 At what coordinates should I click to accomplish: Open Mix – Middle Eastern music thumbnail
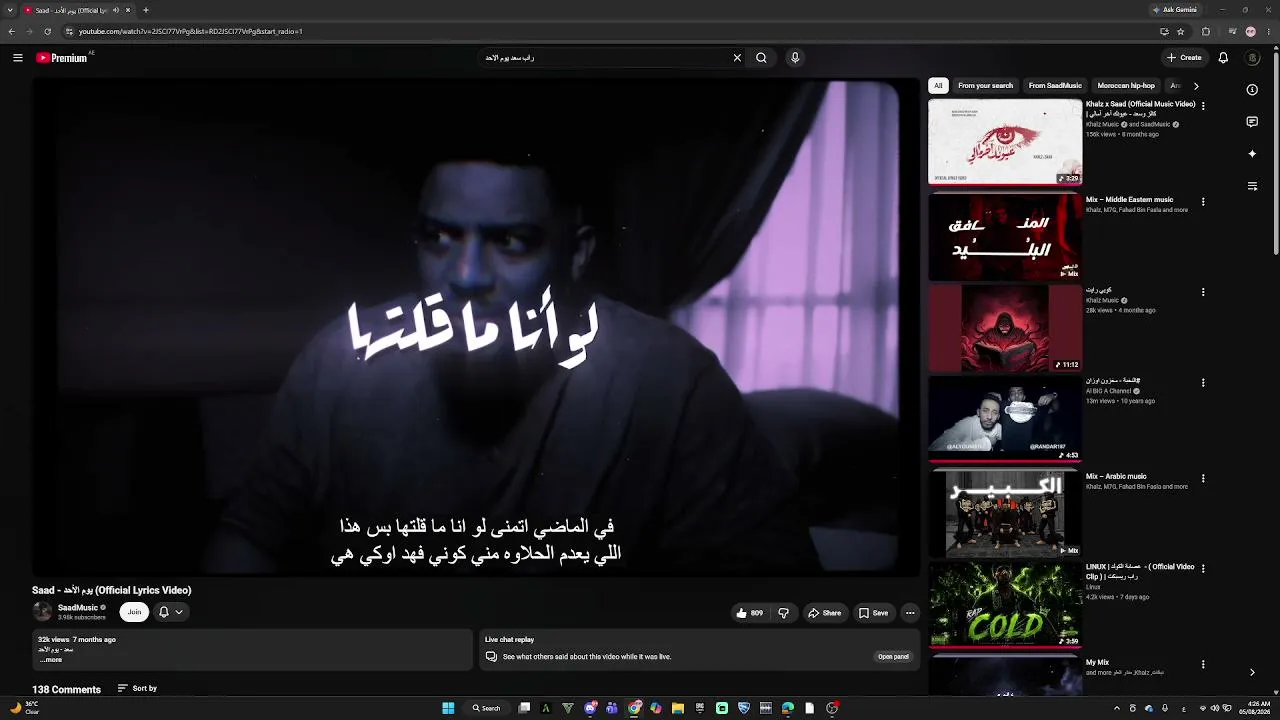click(x=1005, y=236)
